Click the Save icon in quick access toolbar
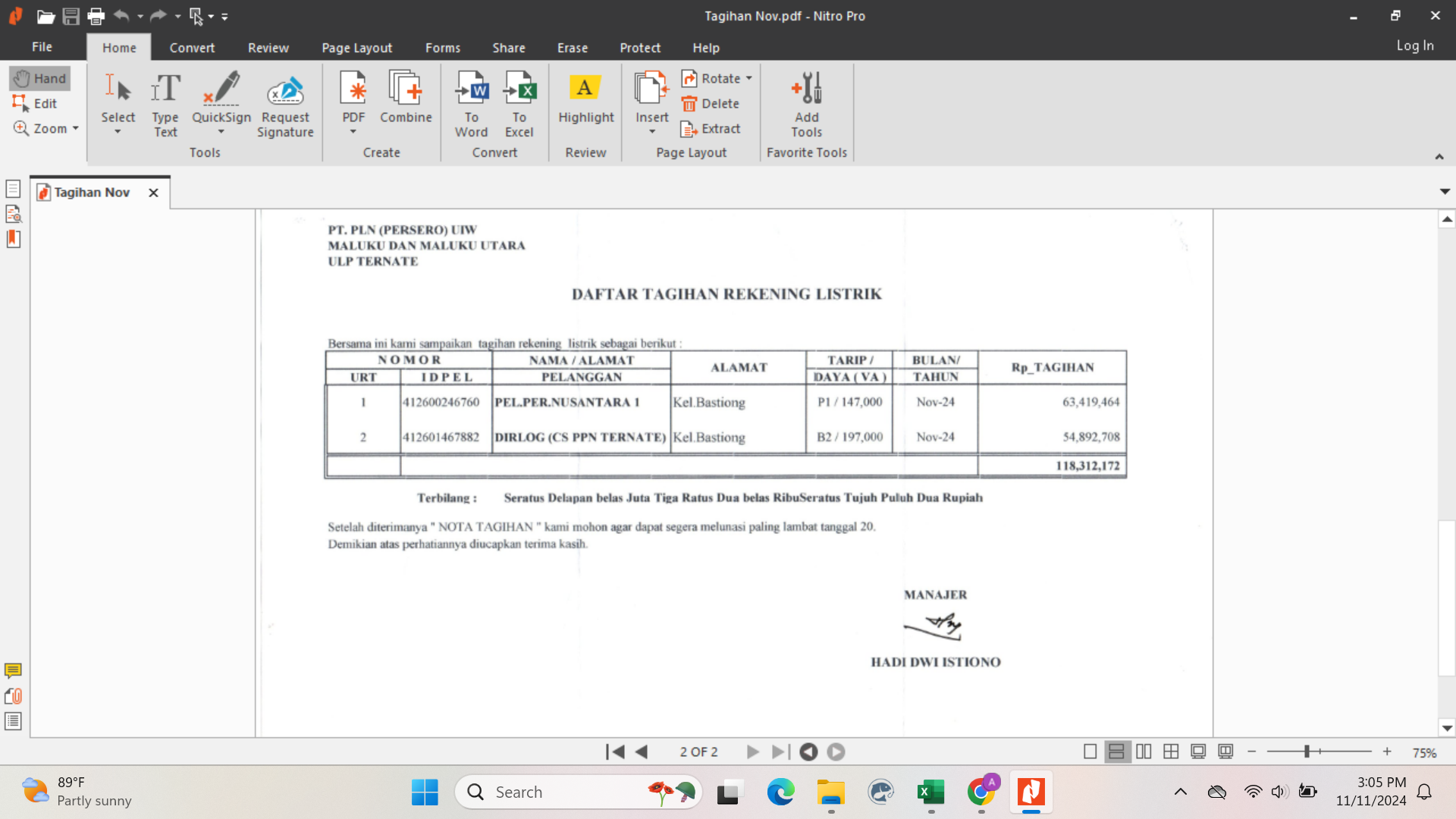 (71, 16)
